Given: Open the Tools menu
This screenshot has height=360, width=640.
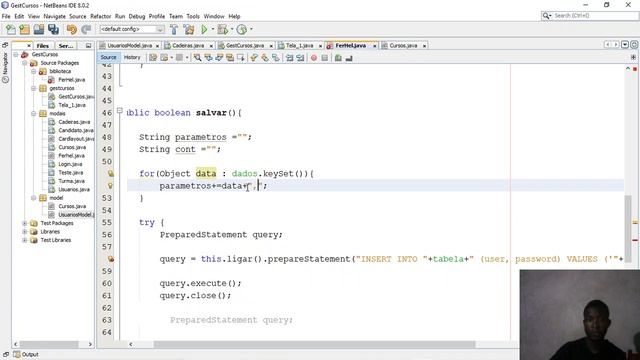Looking at the screenshot, I should (x=193, y=16).
